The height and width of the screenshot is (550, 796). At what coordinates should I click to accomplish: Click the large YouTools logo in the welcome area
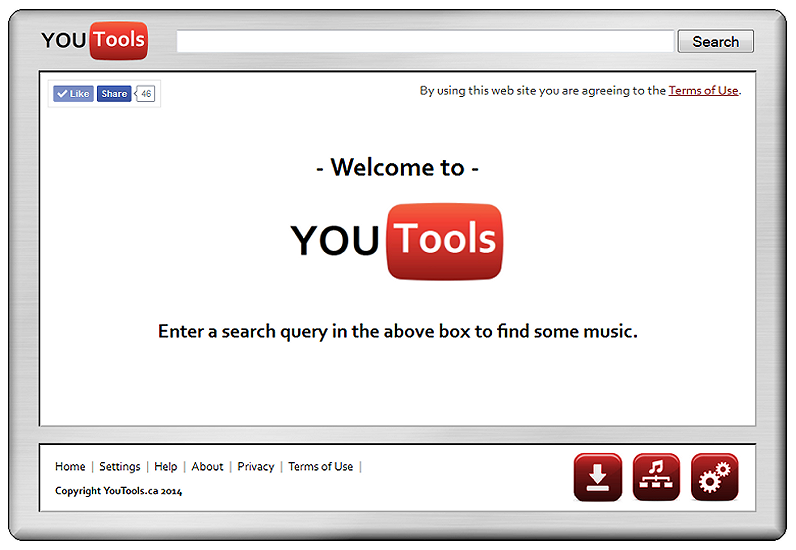point(397,240)
